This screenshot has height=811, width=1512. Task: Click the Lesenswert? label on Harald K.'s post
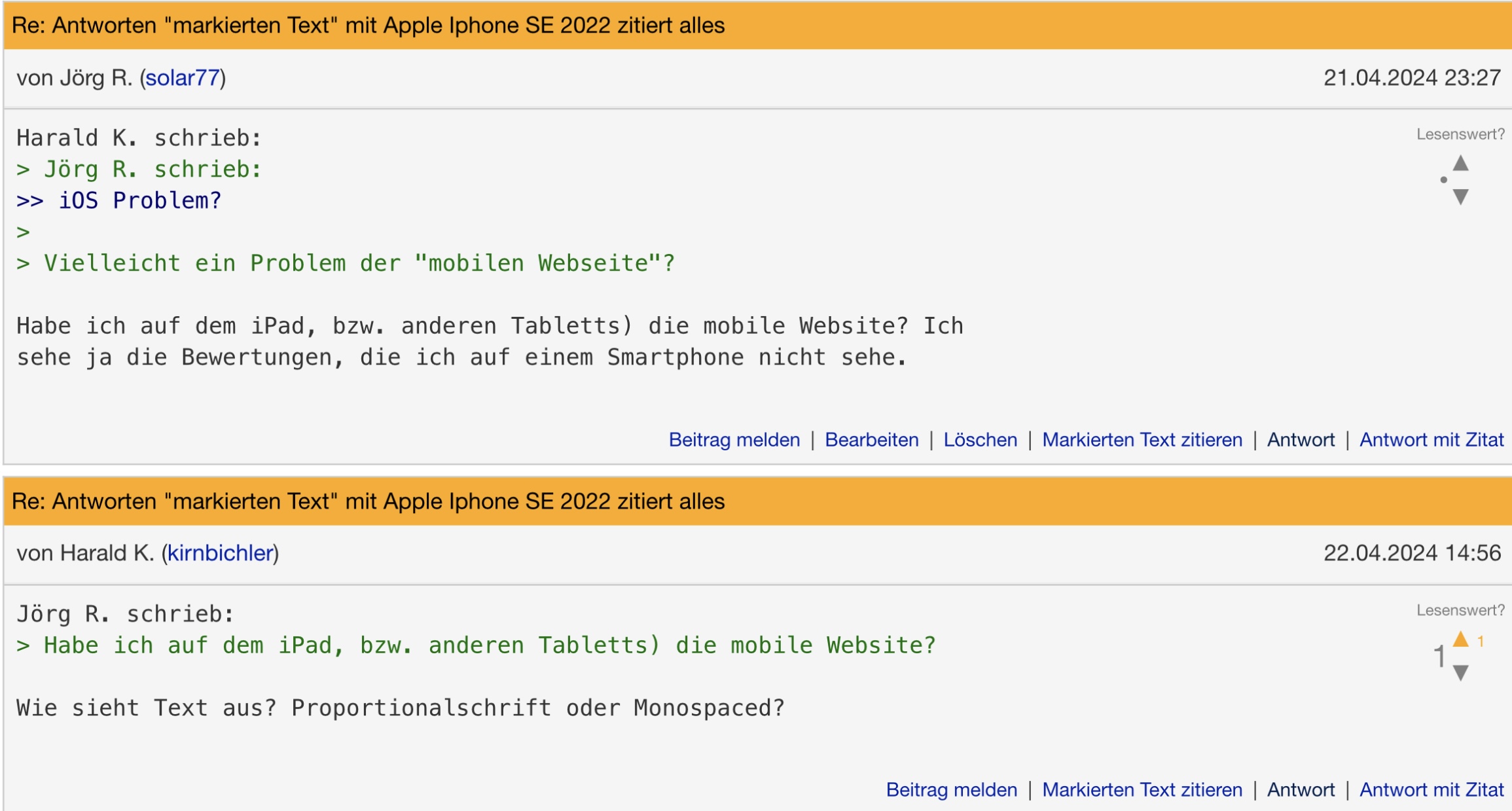[x=1460, y=610]
